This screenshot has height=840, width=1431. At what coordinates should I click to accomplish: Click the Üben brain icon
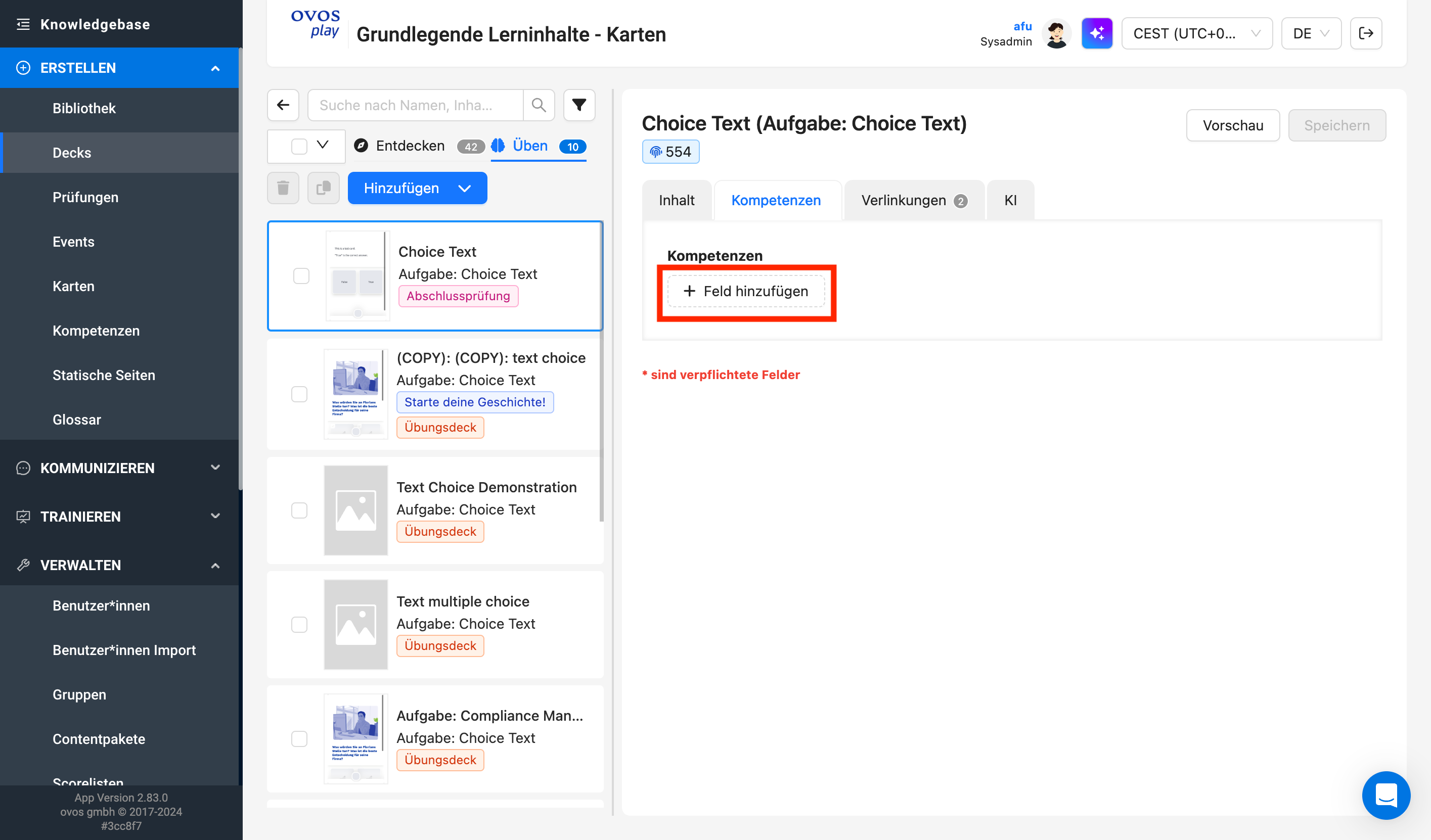coord(498,146)
